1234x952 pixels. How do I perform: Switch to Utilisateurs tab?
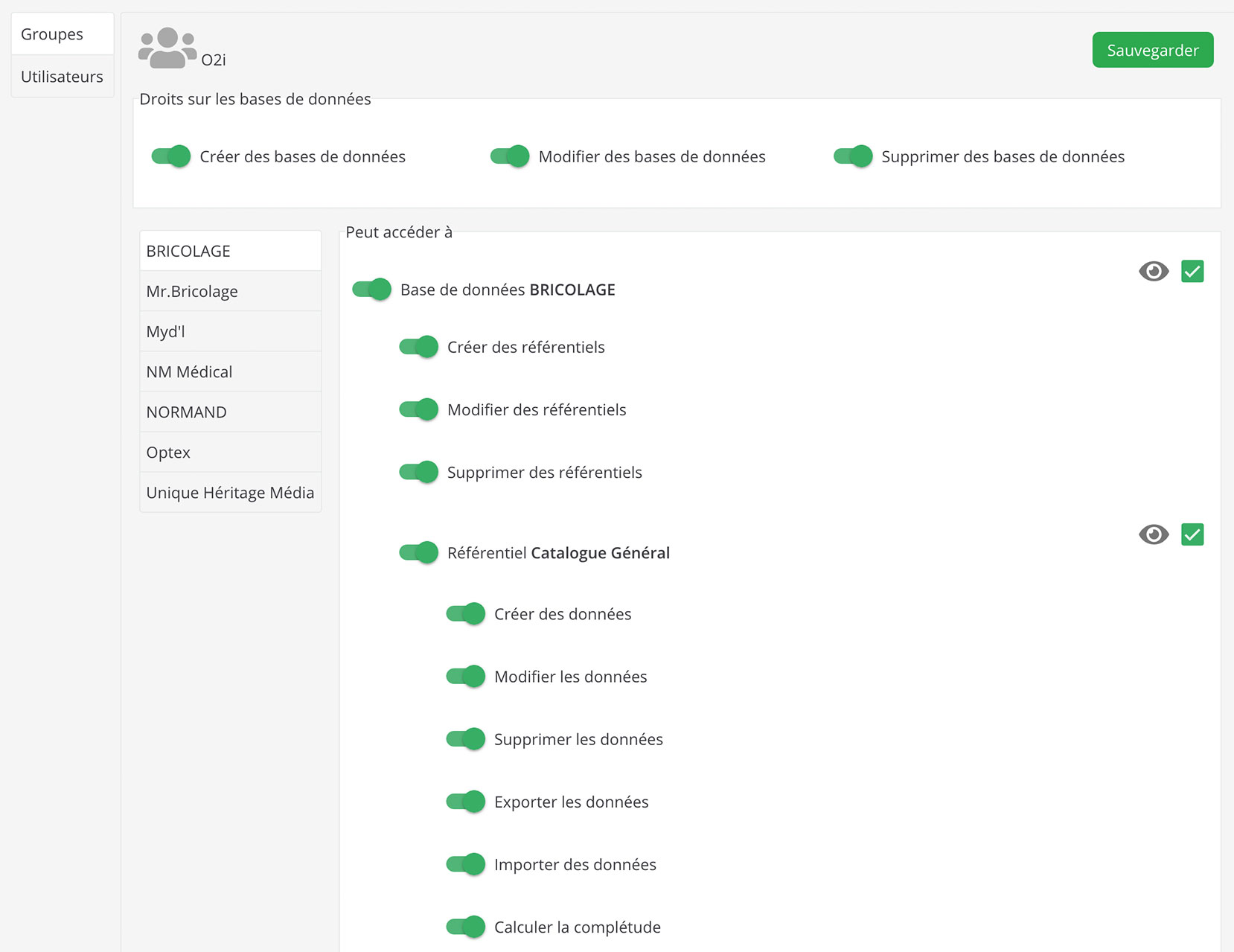(x=63, y=77)
